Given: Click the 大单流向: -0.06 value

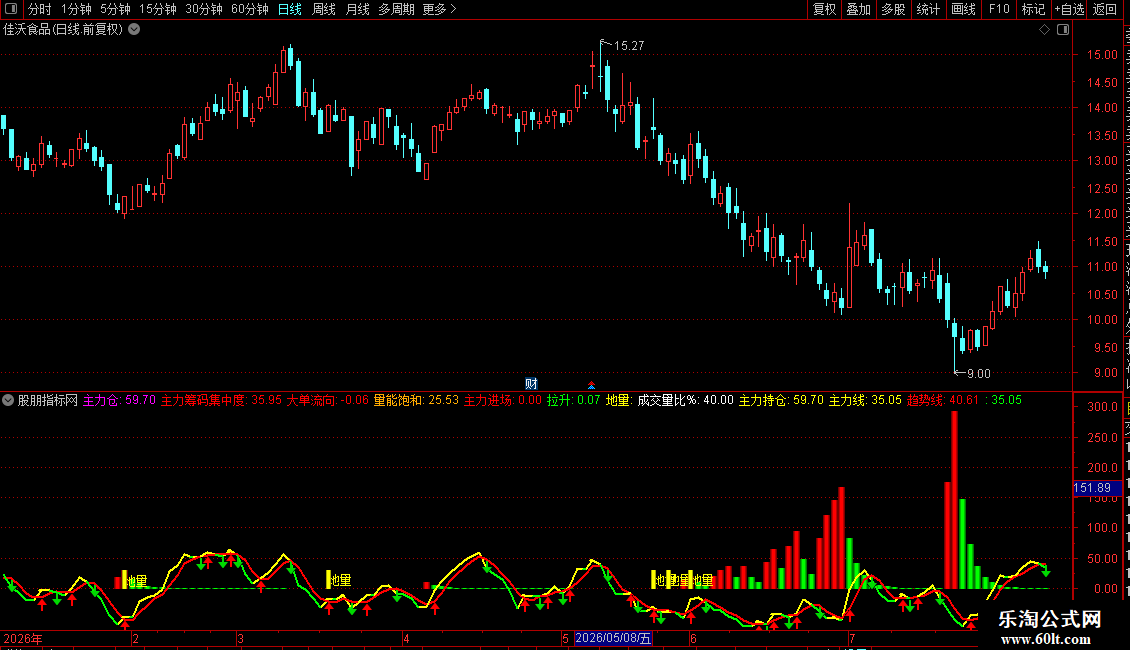Looking at the screenshot, I should [327, 400].
